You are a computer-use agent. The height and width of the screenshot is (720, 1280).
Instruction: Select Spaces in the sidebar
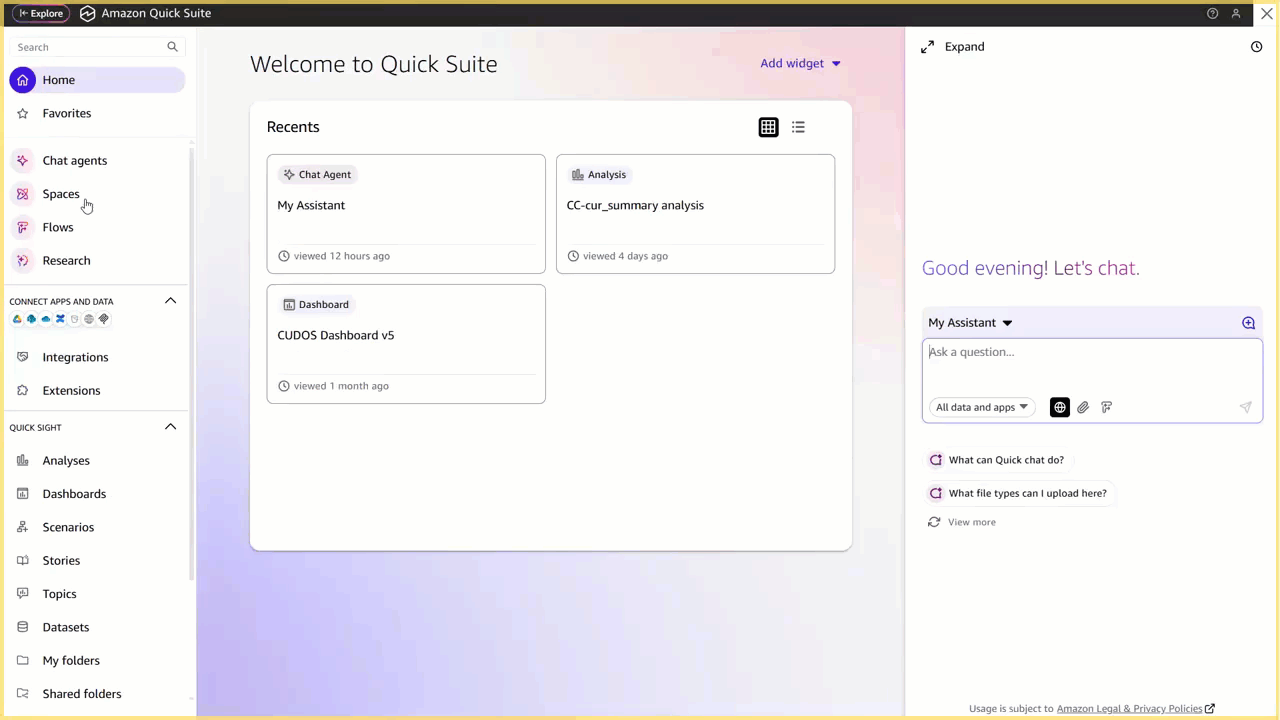61,193
